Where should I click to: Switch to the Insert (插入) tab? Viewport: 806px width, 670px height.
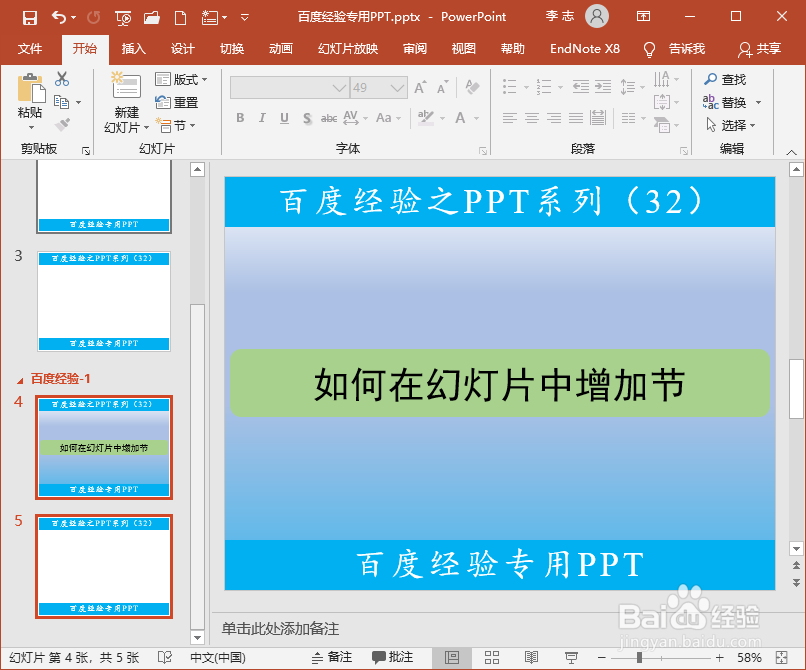134,49
